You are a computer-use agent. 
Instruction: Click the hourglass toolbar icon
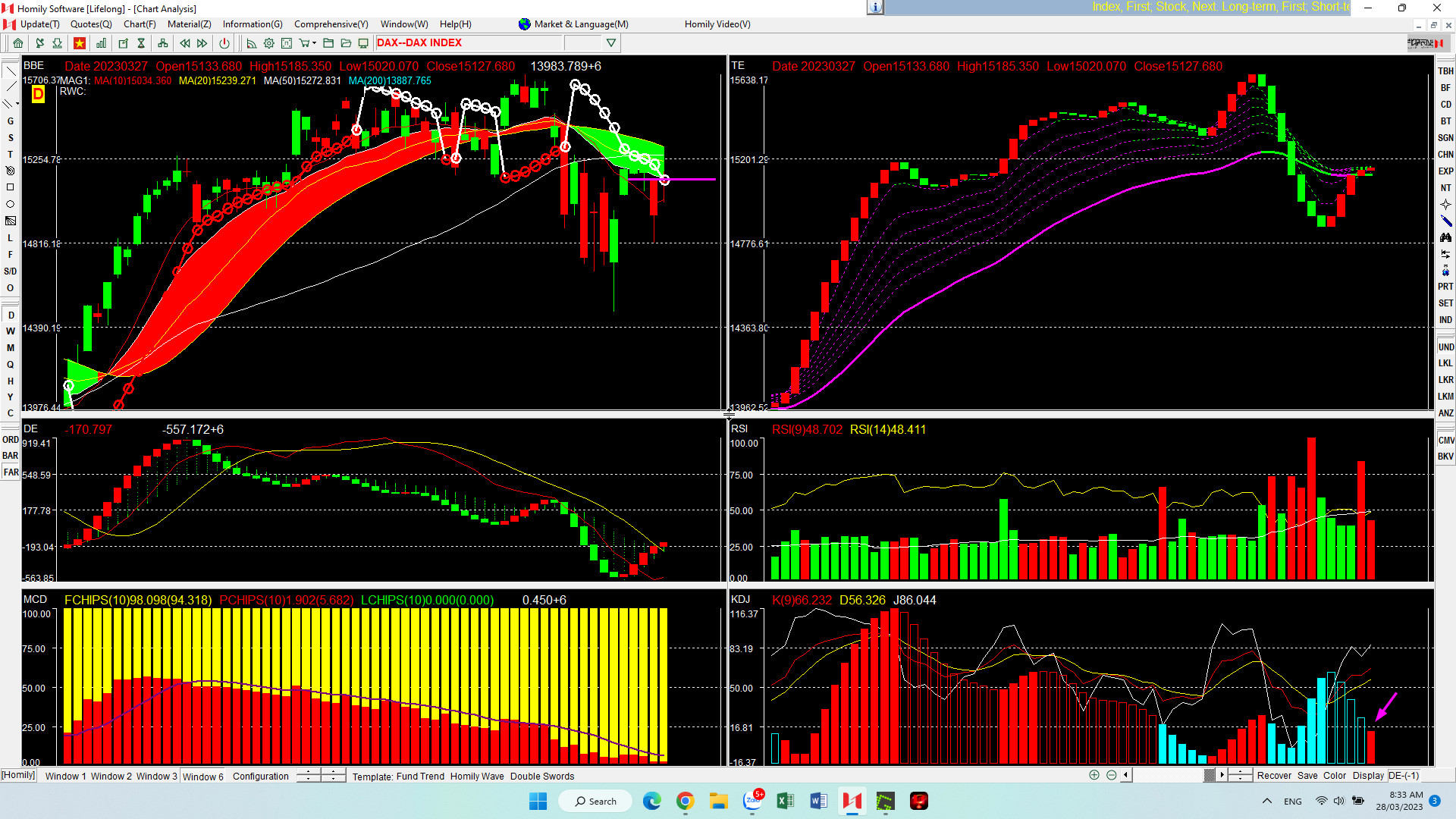coord(141,43)
